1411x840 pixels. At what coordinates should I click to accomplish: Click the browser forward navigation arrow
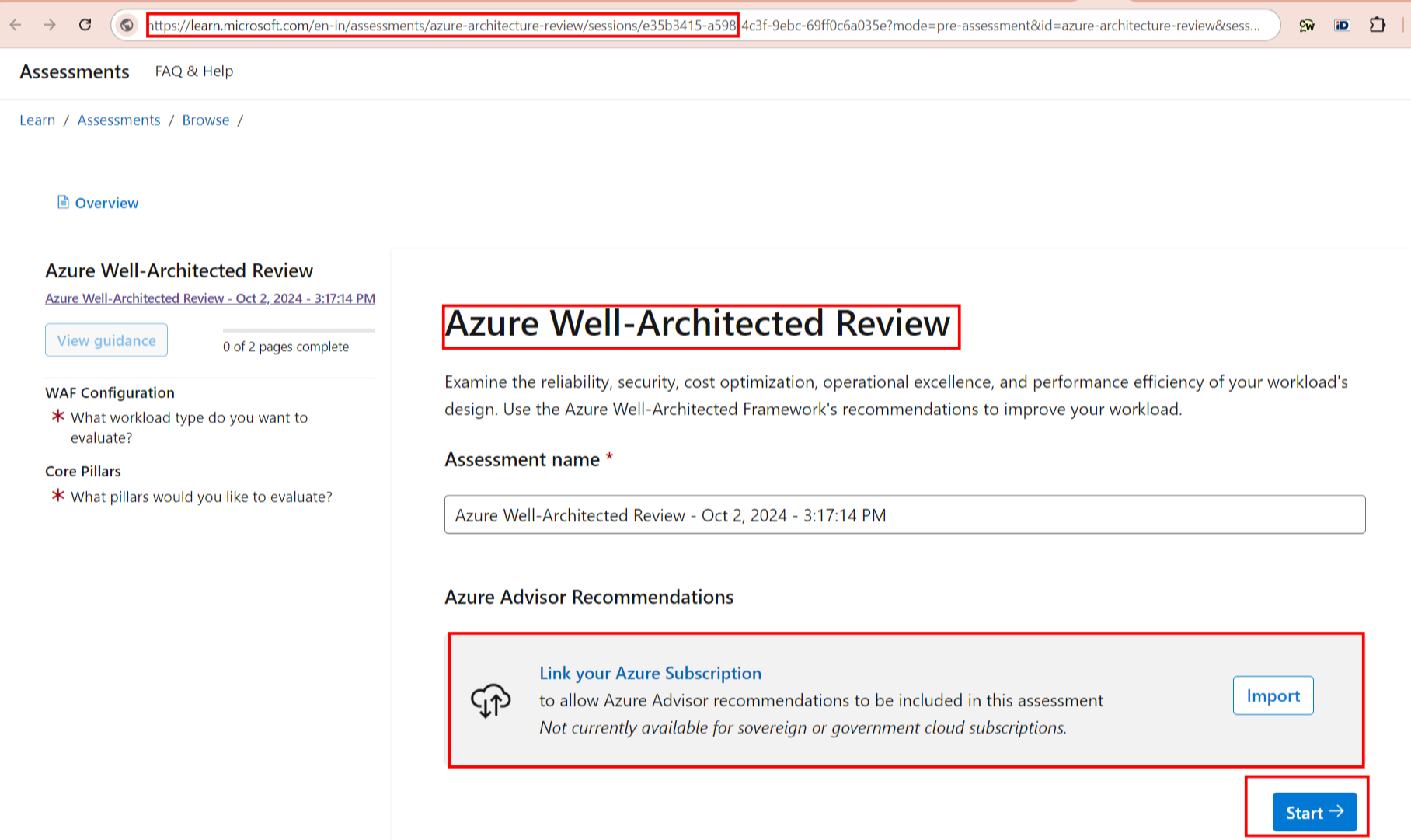pyautogui.click(x=50, y=25)
